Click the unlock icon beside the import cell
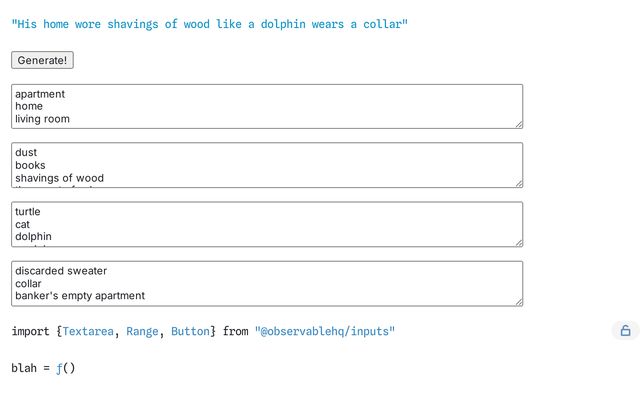Screen dimensions: 640x400 coord(625,331)
